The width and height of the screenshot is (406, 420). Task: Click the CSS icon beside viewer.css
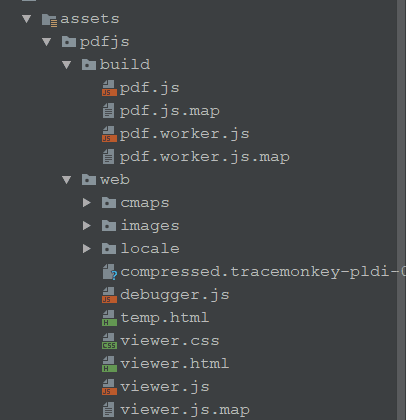tap(109, 341)
